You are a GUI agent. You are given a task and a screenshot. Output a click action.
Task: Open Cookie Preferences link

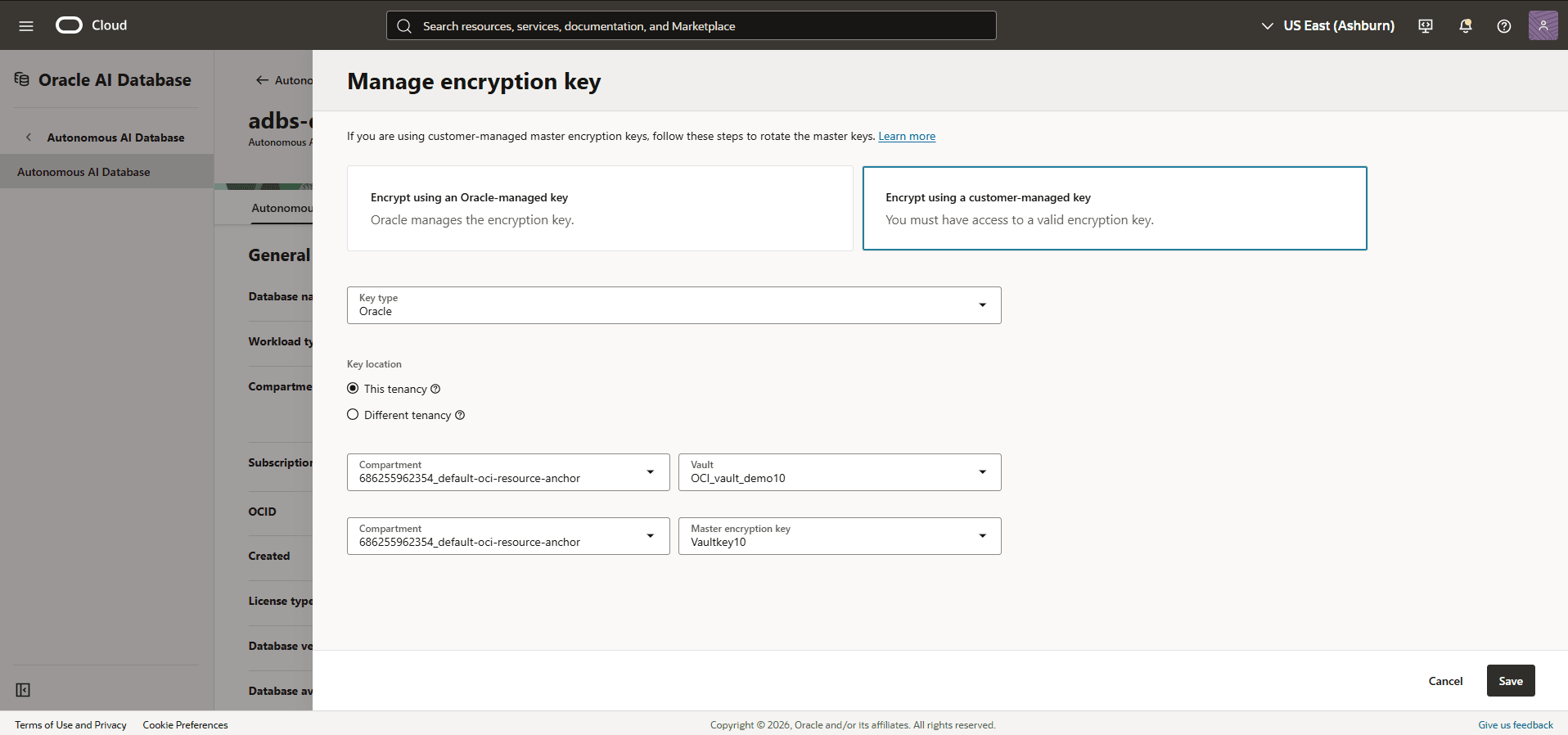point(185,725)
